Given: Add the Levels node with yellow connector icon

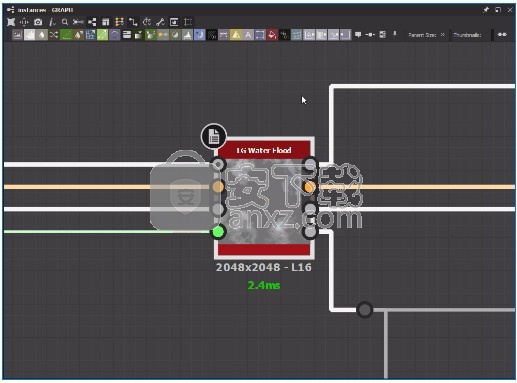Looking at the screenshot, I should [163, 35].
